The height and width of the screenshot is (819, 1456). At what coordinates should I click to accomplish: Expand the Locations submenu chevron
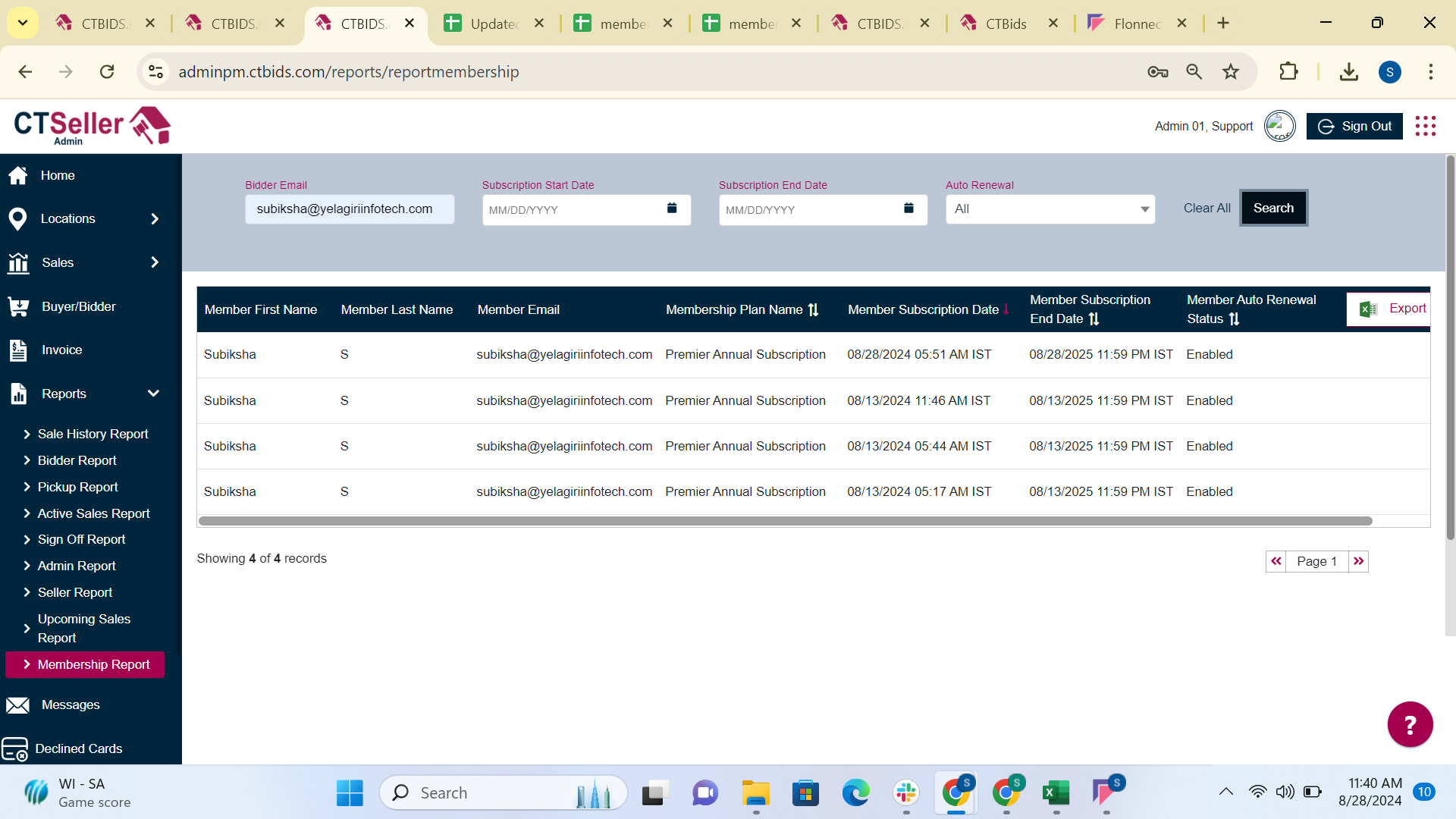[x=155, y=219]
